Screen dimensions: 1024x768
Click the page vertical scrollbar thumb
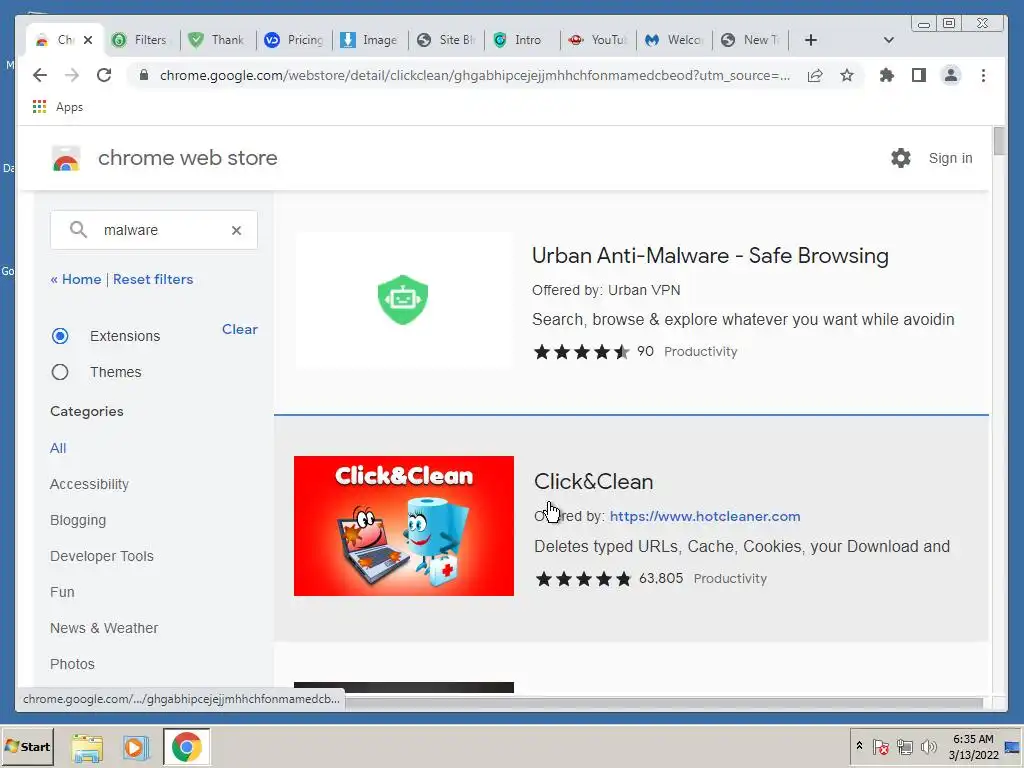(x=999, y=142)
